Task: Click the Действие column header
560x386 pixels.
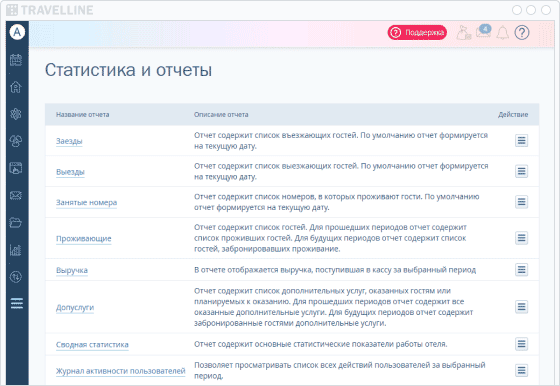Action: [x=513, y=115]
